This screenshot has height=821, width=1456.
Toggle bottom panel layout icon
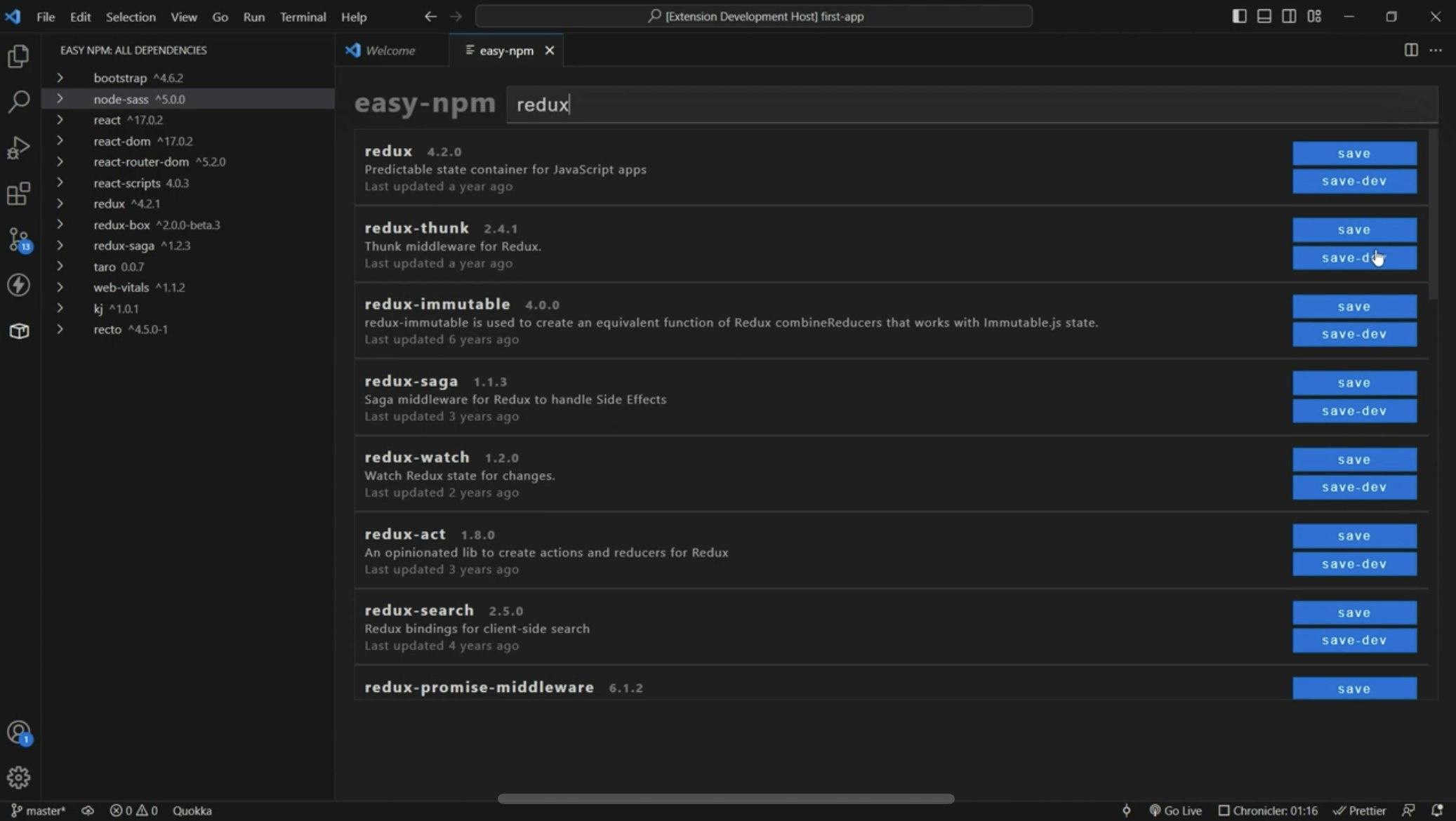tap(1264, 16)
